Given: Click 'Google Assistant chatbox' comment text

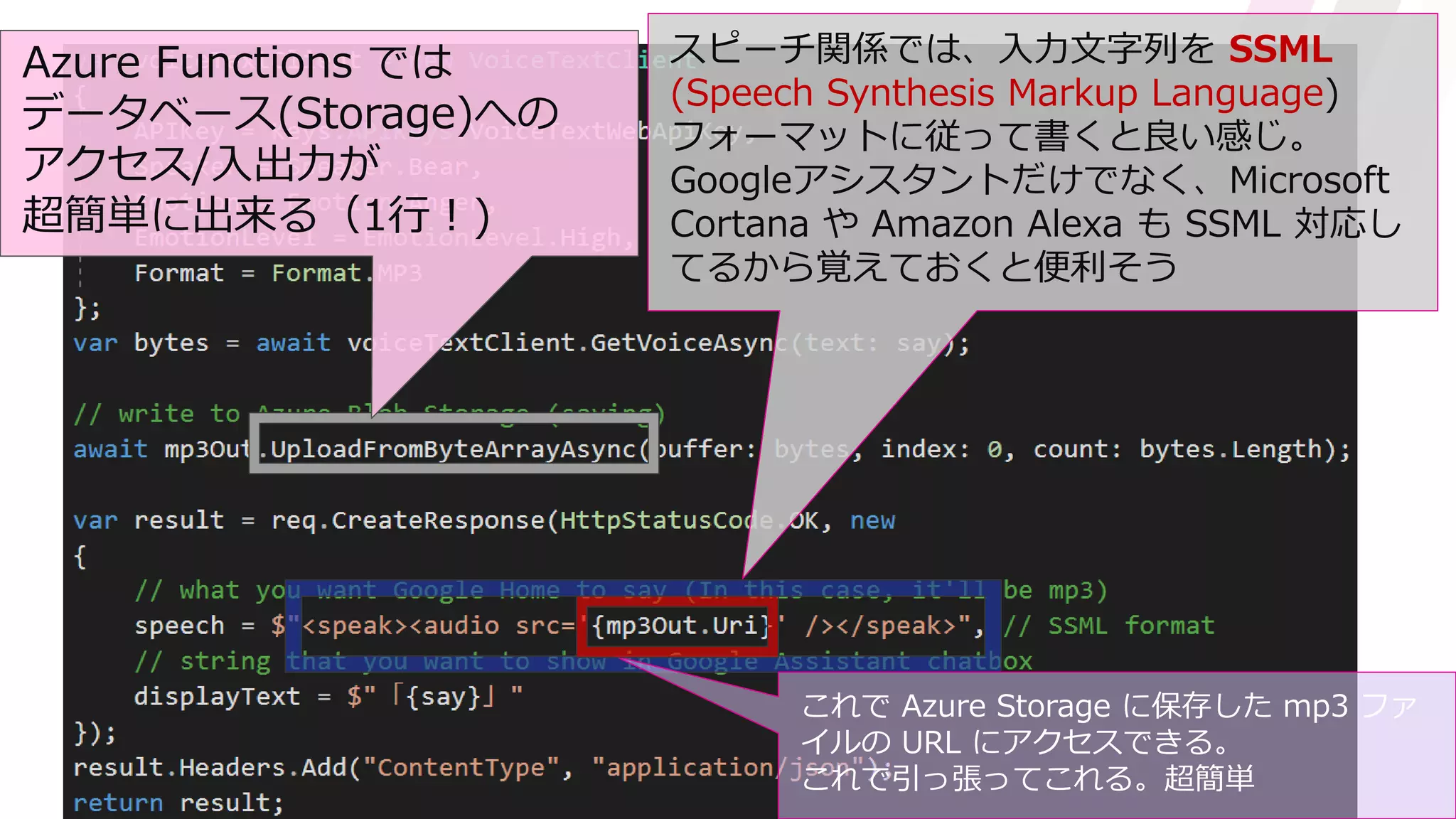Looking at the screenshot, I should coord(850,662).
